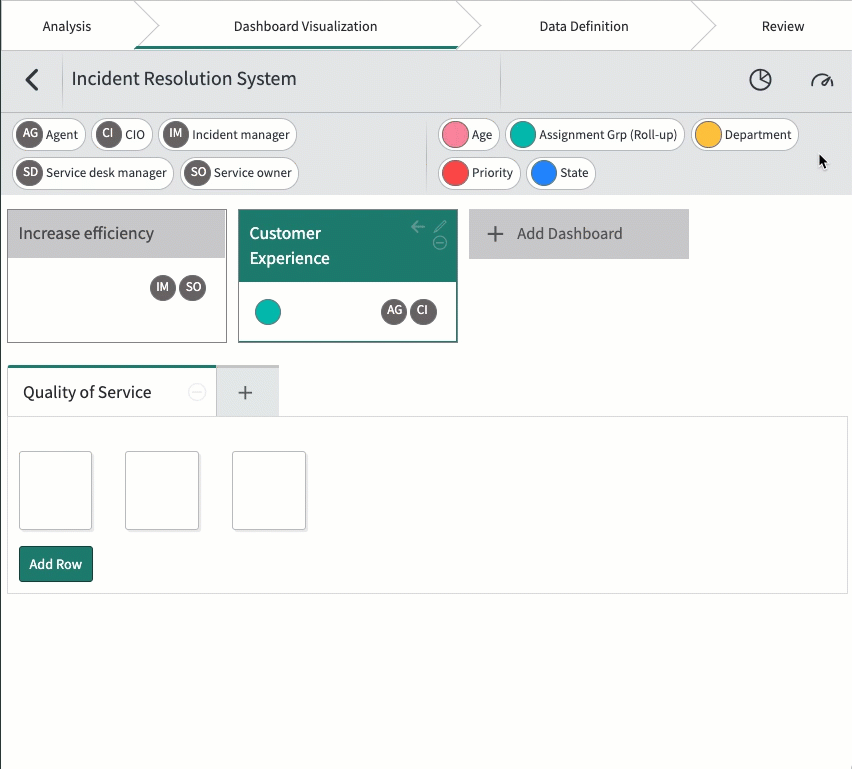Screen dimensions: 852x769
Task: Click AG badge on Customer Experience card
Action: (x=394, y=311)
